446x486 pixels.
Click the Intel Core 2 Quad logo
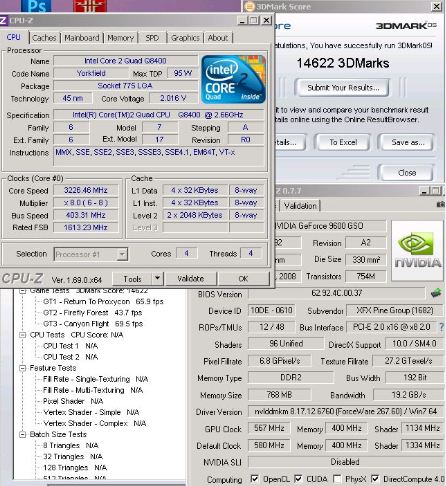pyautogui.click(x=233, y=79)
